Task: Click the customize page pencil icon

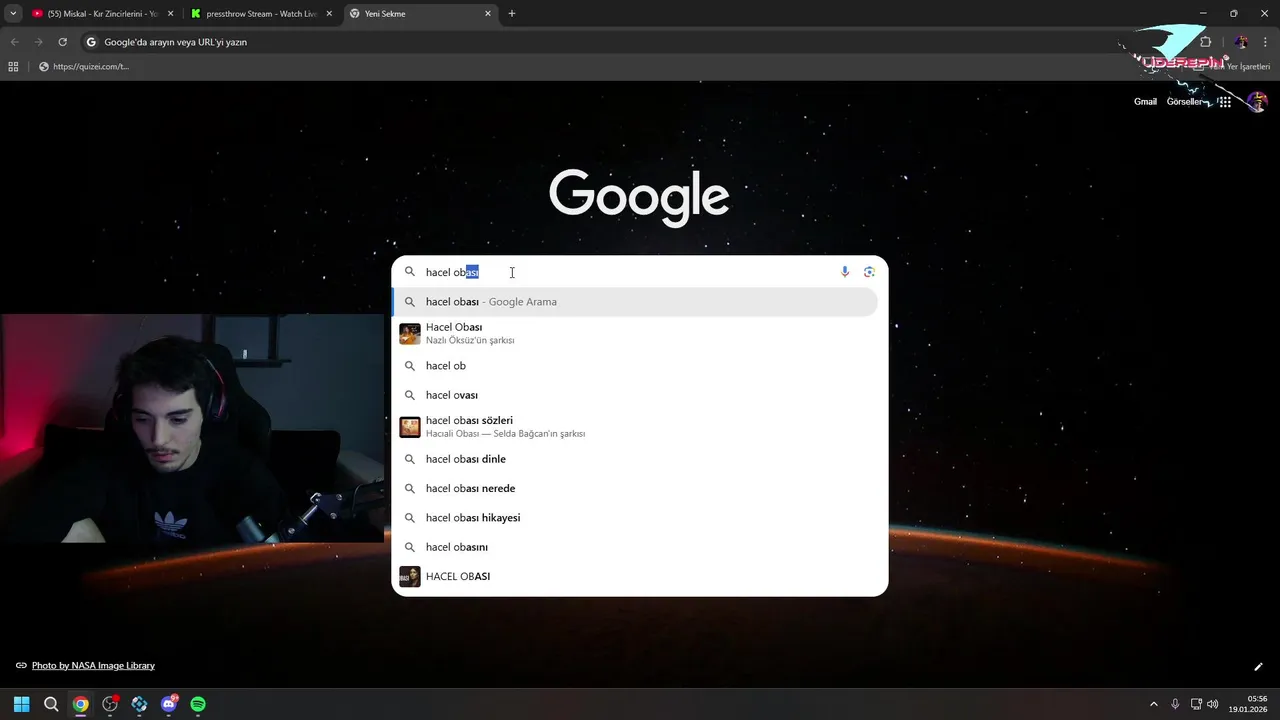Action: (1258, 666)
